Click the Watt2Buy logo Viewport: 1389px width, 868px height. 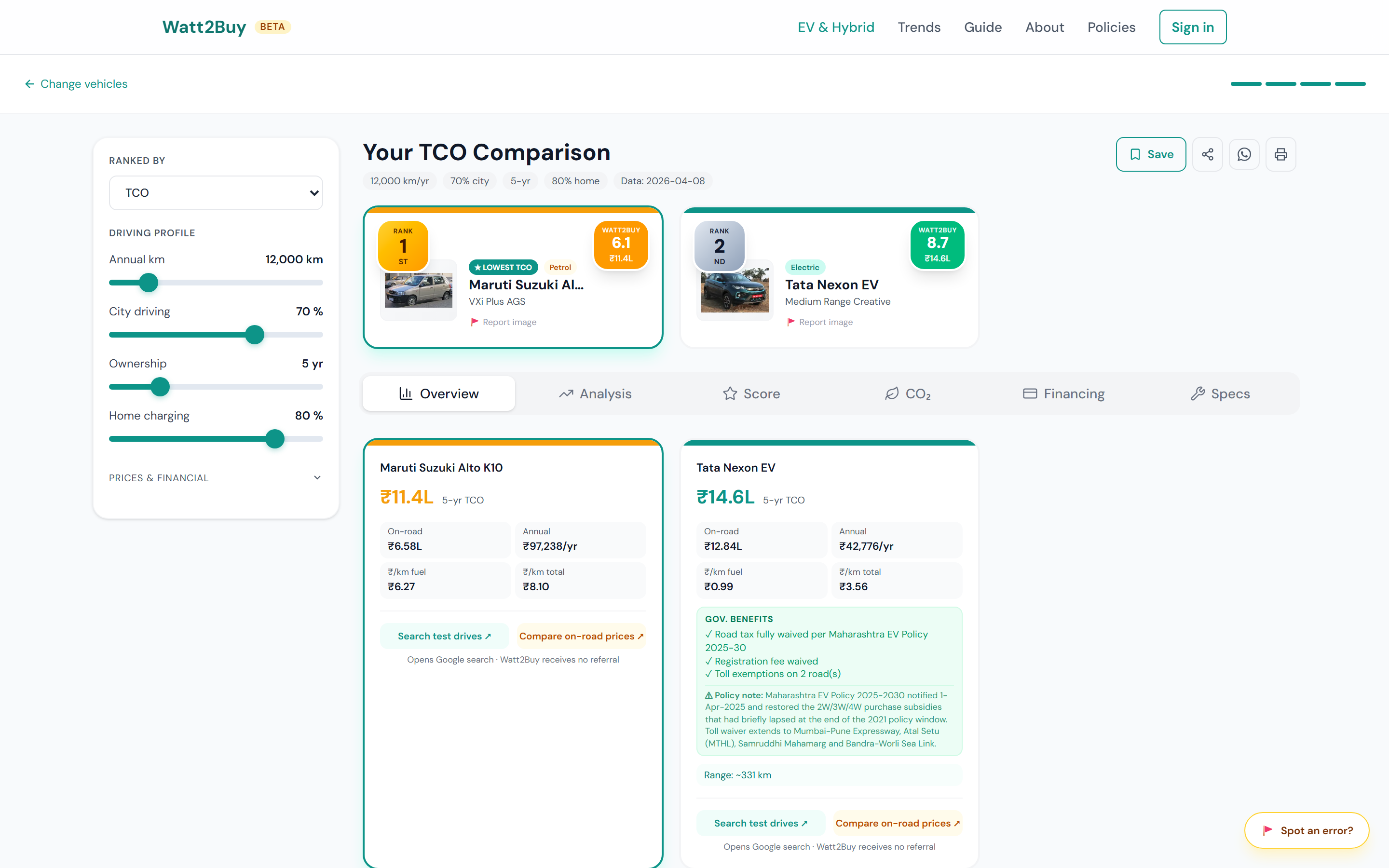click(204, 27)
